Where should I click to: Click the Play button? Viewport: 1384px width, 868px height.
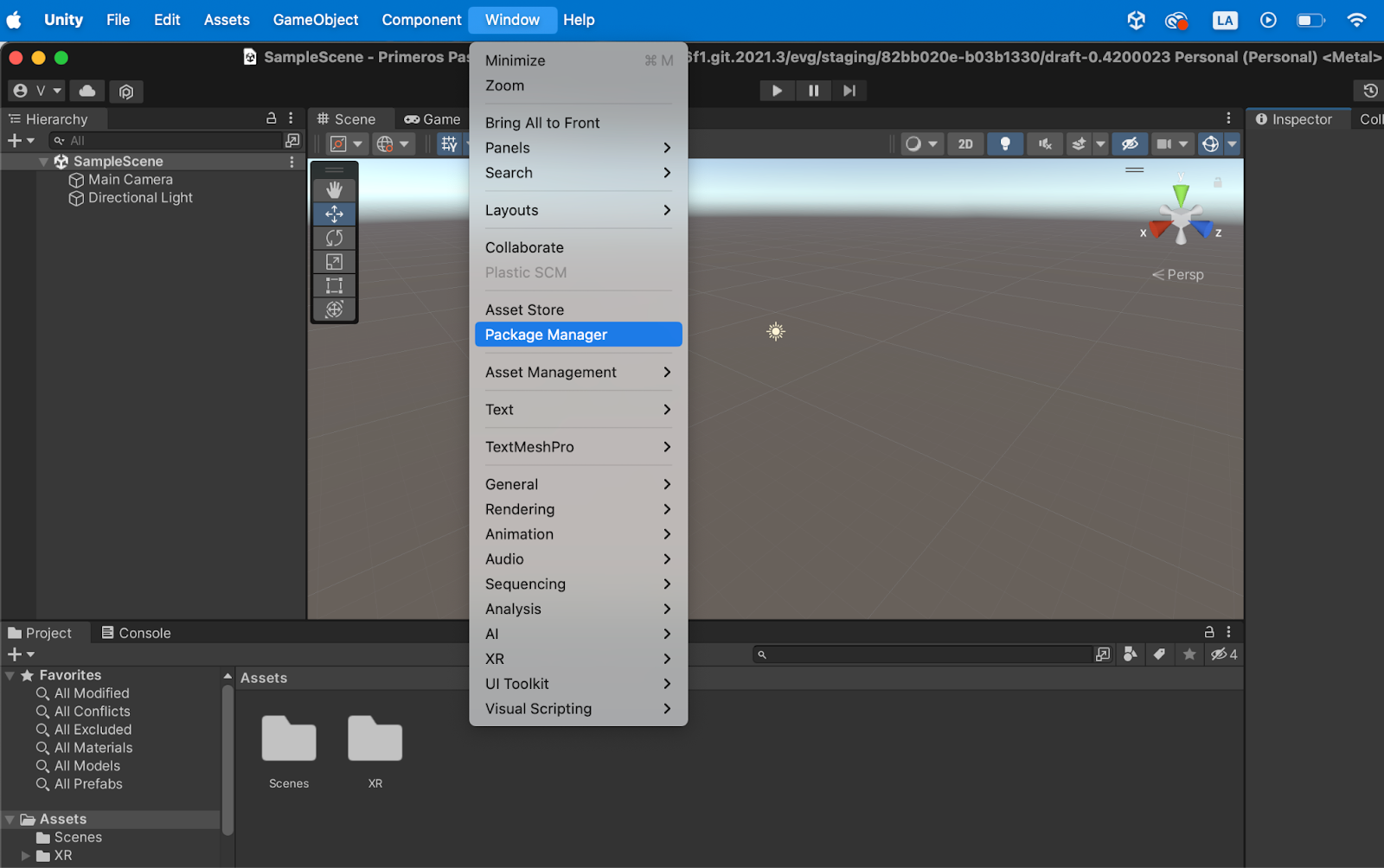coord(778,90)
